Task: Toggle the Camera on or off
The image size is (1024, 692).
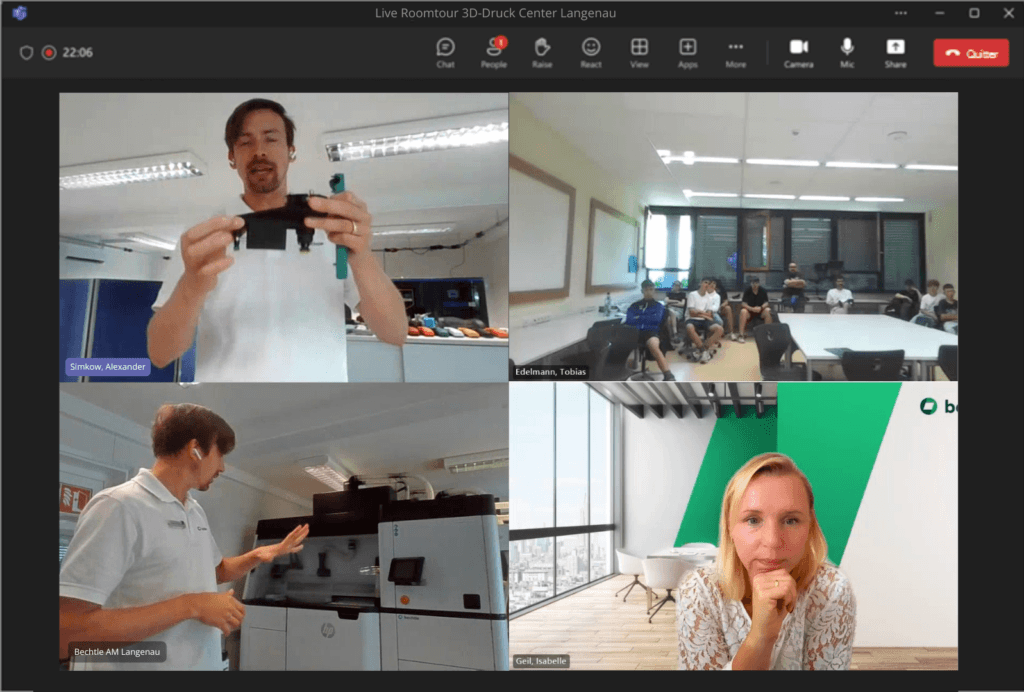Action: pos(798,52)
